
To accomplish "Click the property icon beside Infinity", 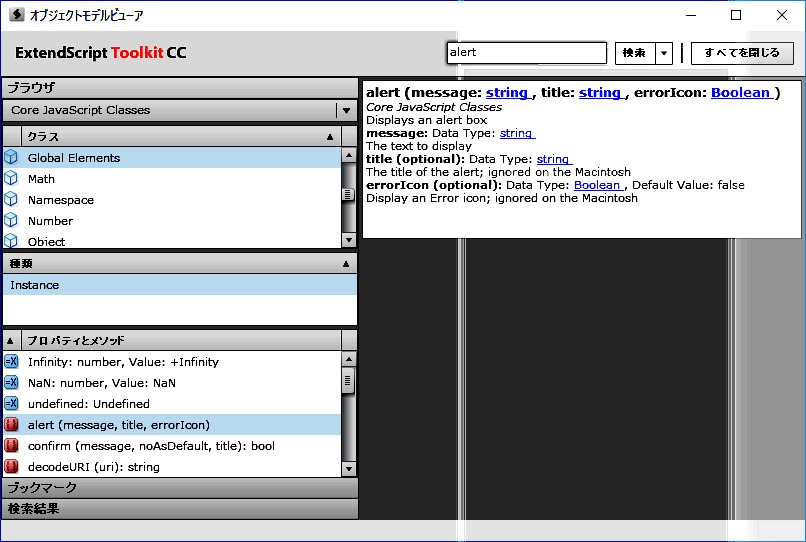I will pos(11,362).
